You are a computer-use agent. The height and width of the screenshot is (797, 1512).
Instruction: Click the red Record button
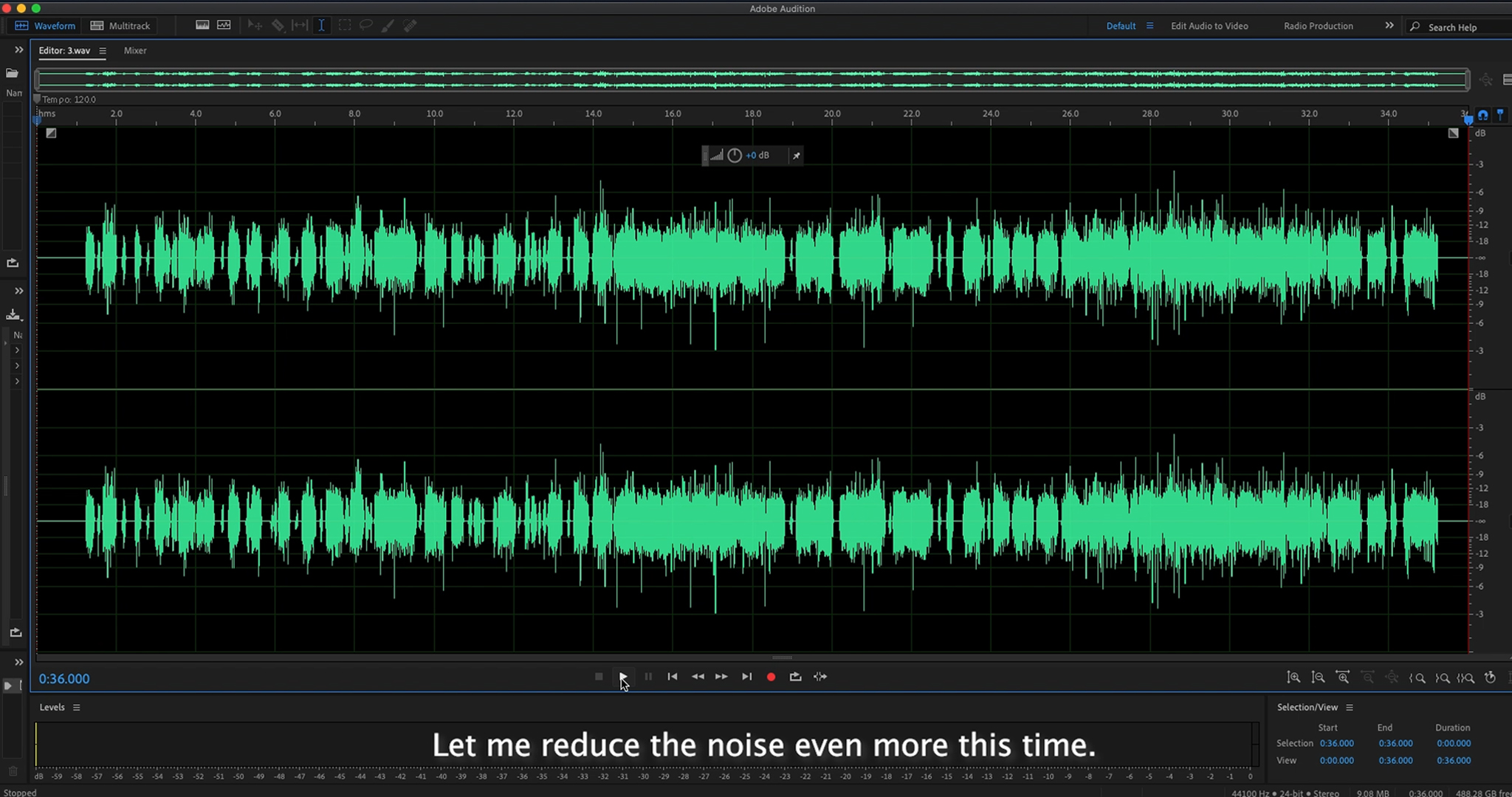click(771, 677)
